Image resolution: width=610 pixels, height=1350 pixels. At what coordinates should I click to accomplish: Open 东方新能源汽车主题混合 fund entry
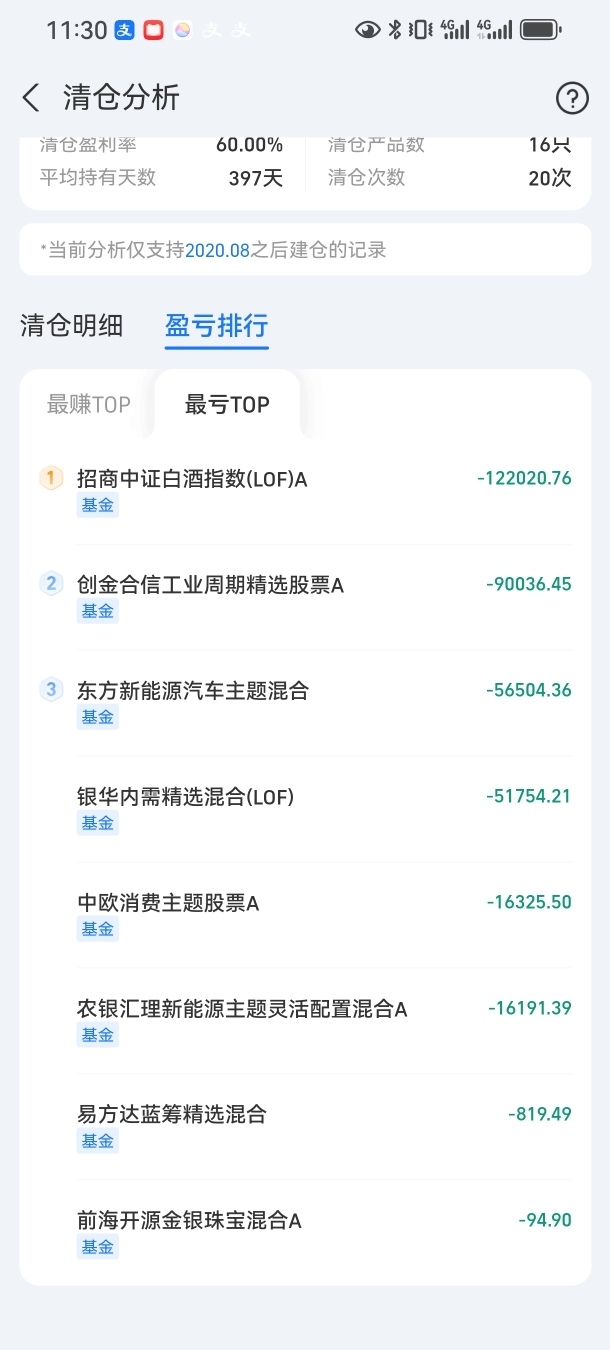[x=305, y=703]
